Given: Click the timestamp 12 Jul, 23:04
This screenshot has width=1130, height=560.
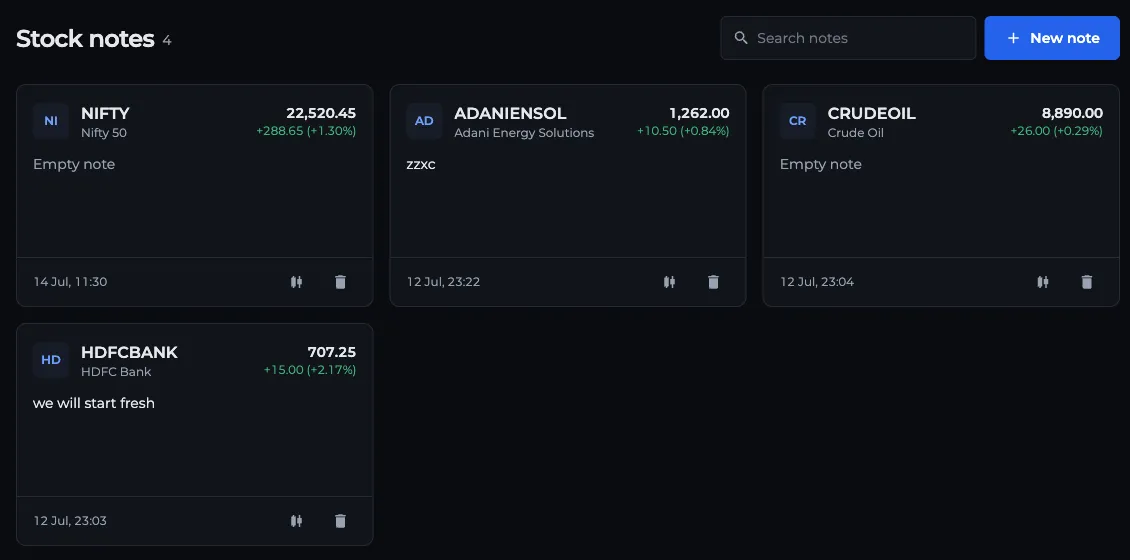Looking at the screenshot, I should 817,282.
